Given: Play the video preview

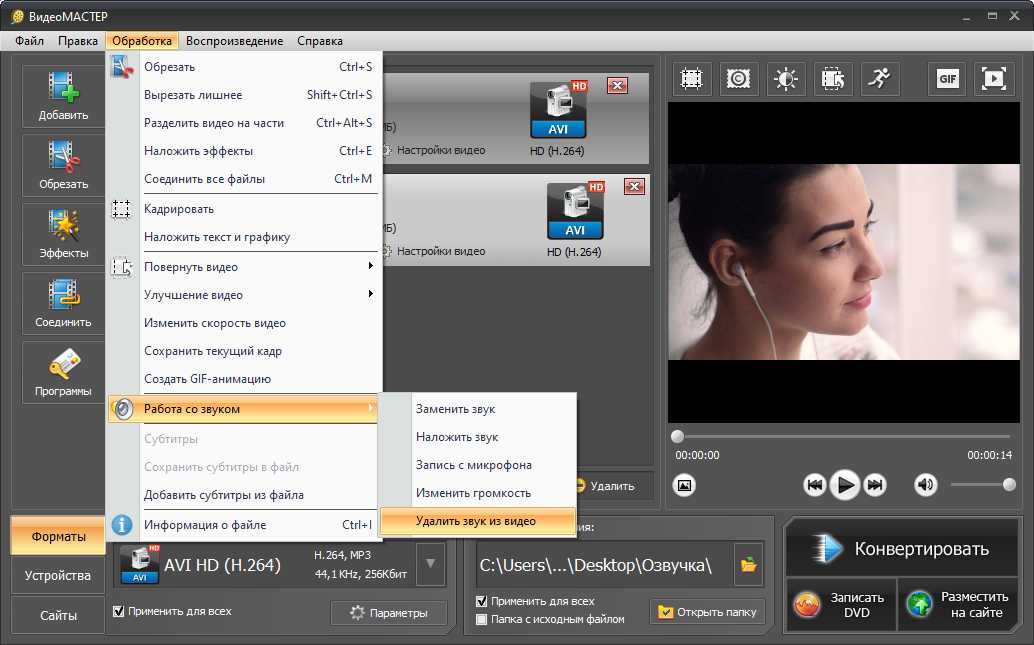Looking at the screenshot, I should click(x=845, y=485).
